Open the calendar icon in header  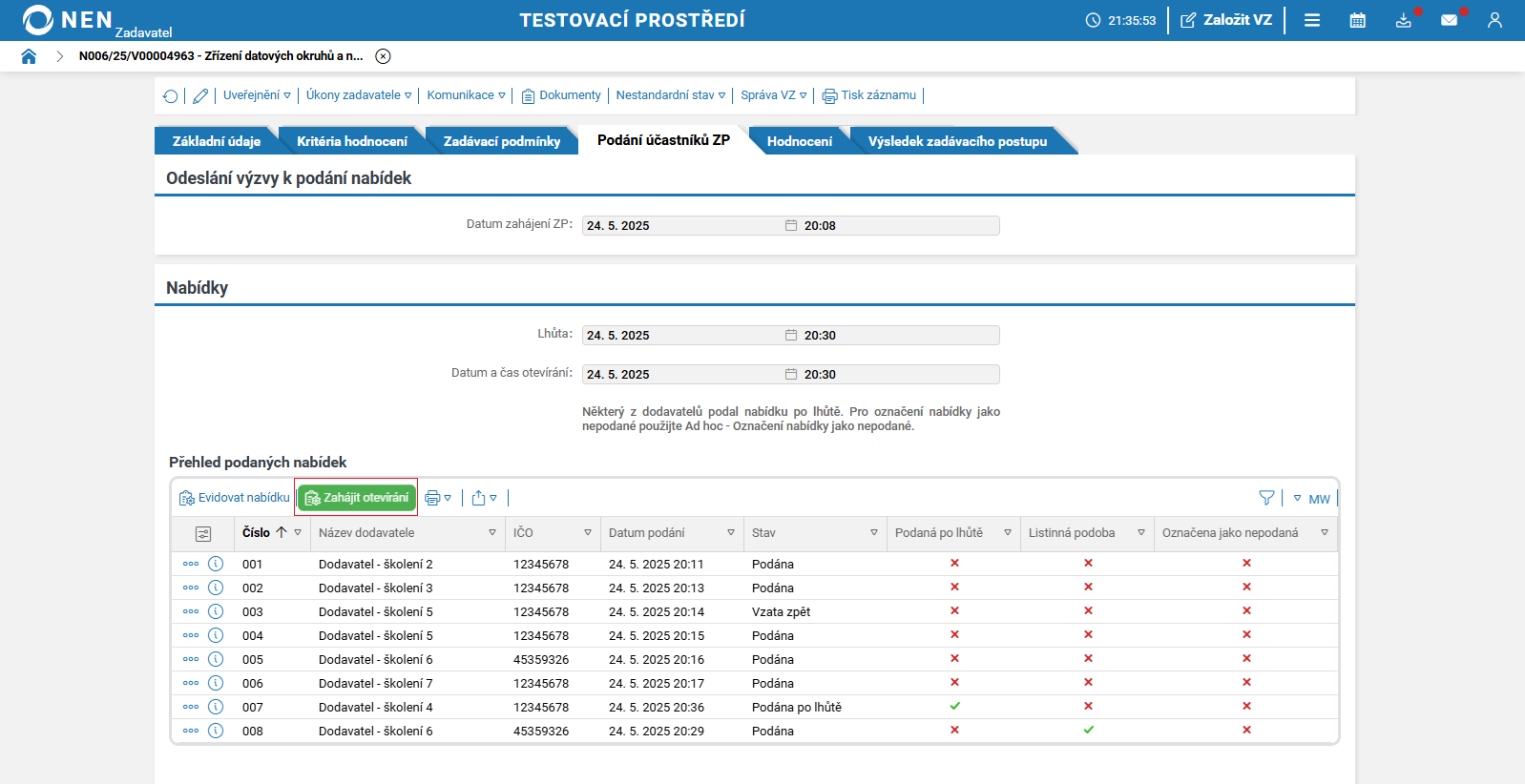click(x=1357, y=20)
